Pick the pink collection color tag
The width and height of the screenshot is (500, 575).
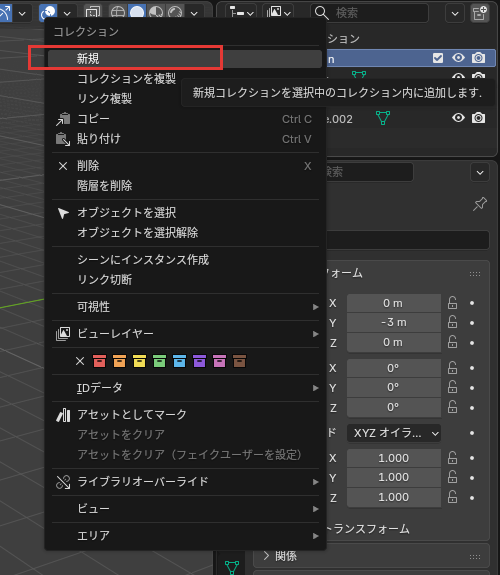coord(219,361)
